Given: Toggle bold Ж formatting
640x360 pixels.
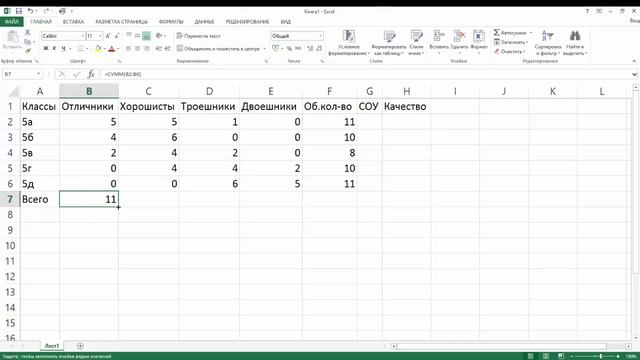Looking at the screenshot, I should (46, 49).
